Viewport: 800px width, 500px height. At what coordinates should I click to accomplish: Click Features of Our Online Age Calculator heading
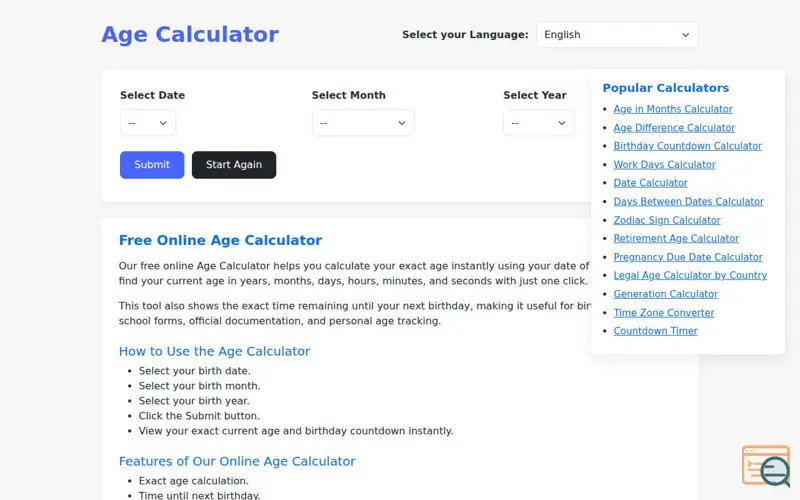pos(237,461)
